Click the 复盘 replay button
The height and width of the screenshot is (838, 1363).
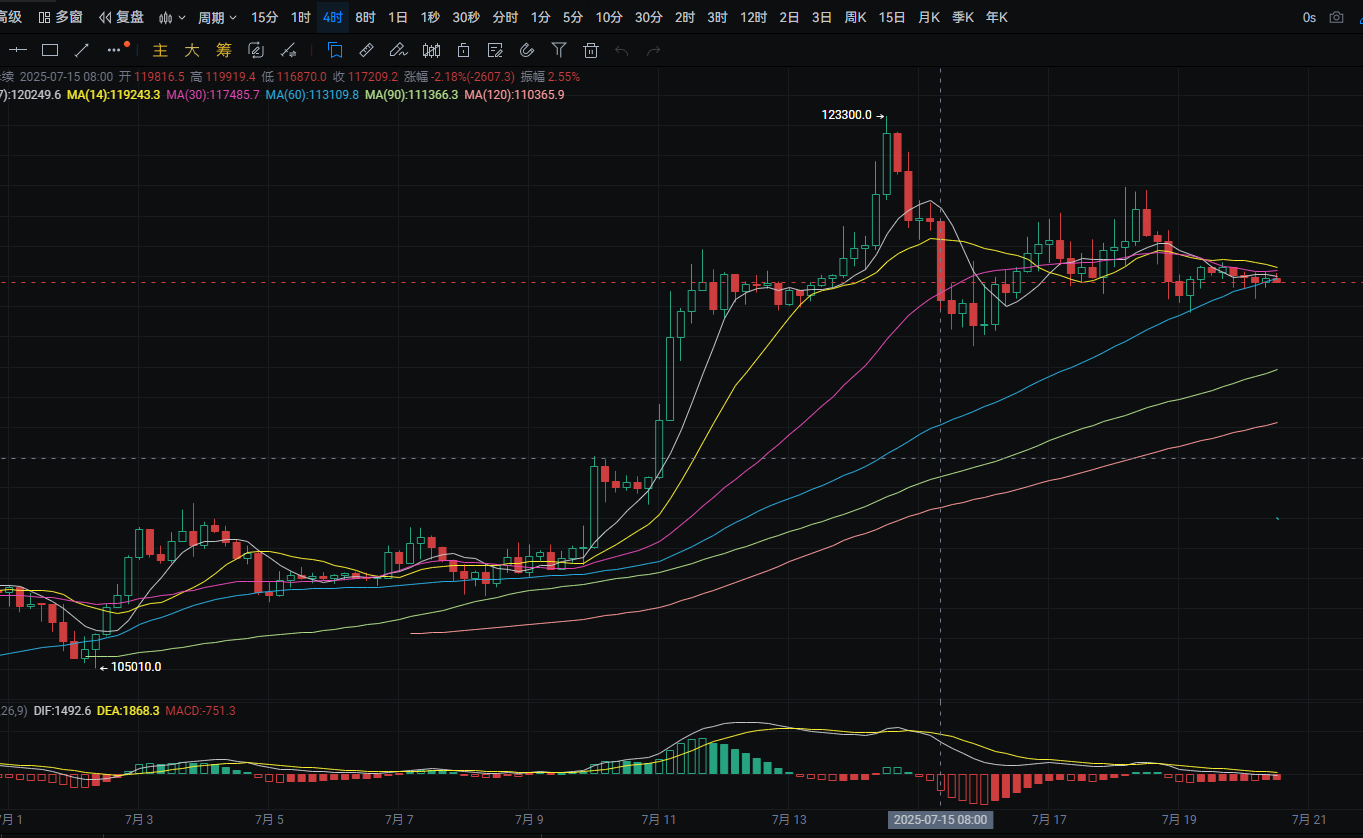pyautogui.click(x=121, y=17)
